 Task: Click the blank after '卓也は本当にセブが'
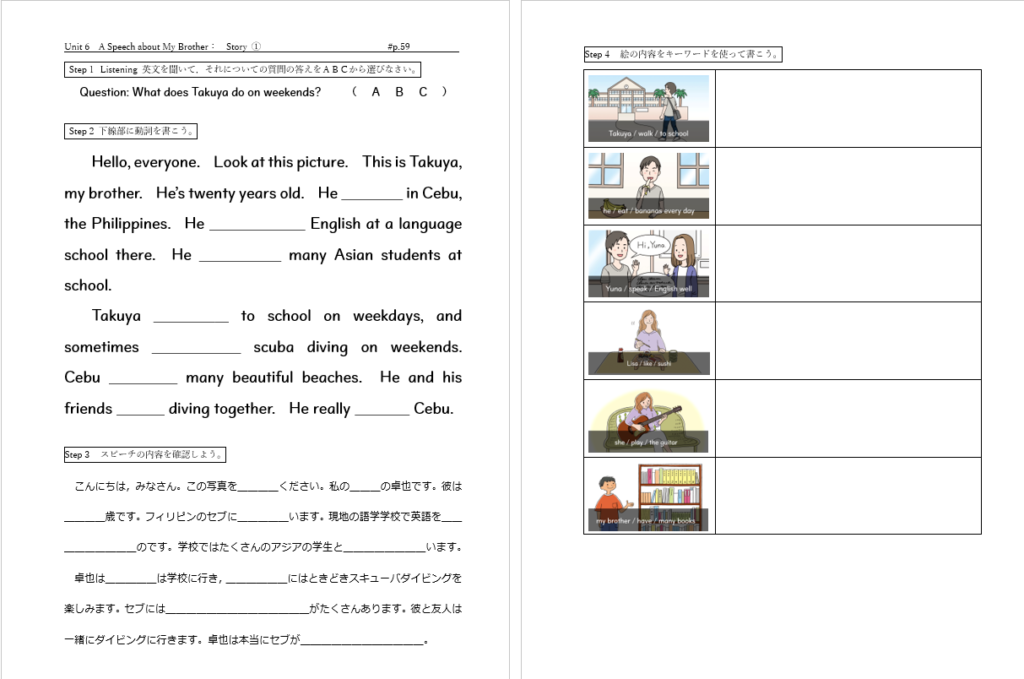click(362, 641)
